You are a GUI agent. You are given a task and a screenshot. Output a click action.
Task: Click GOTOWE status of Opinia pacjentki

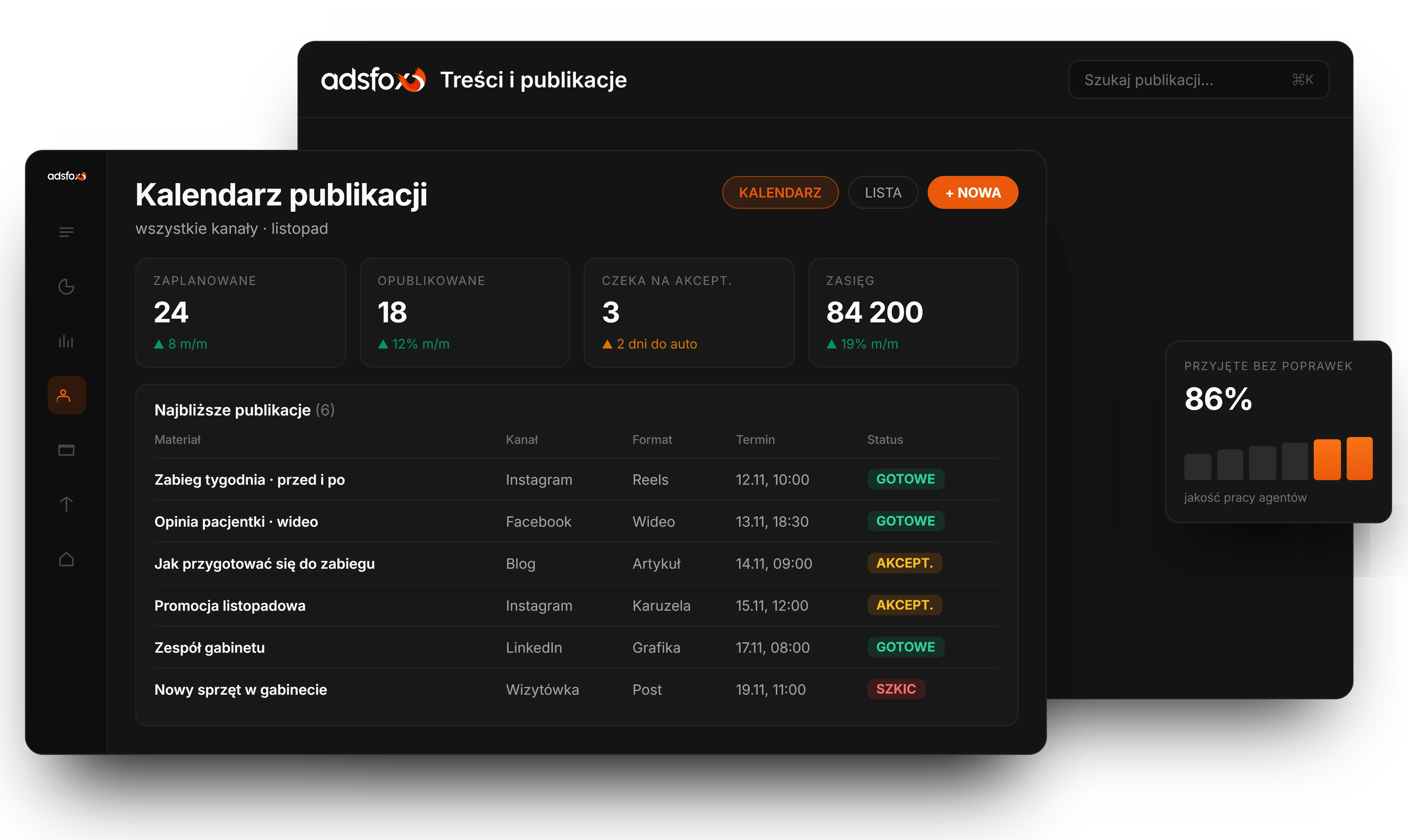click(x=906, y=521)
